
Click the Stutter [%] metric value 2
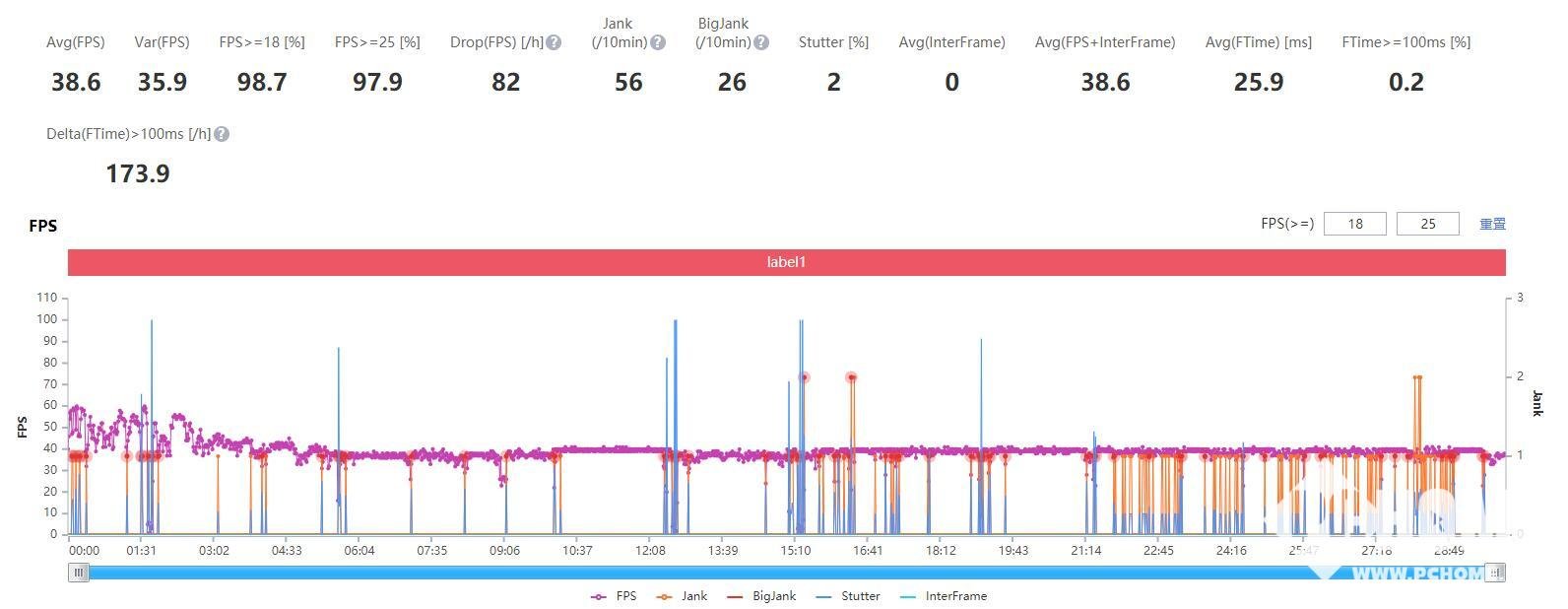pos(833,82)
